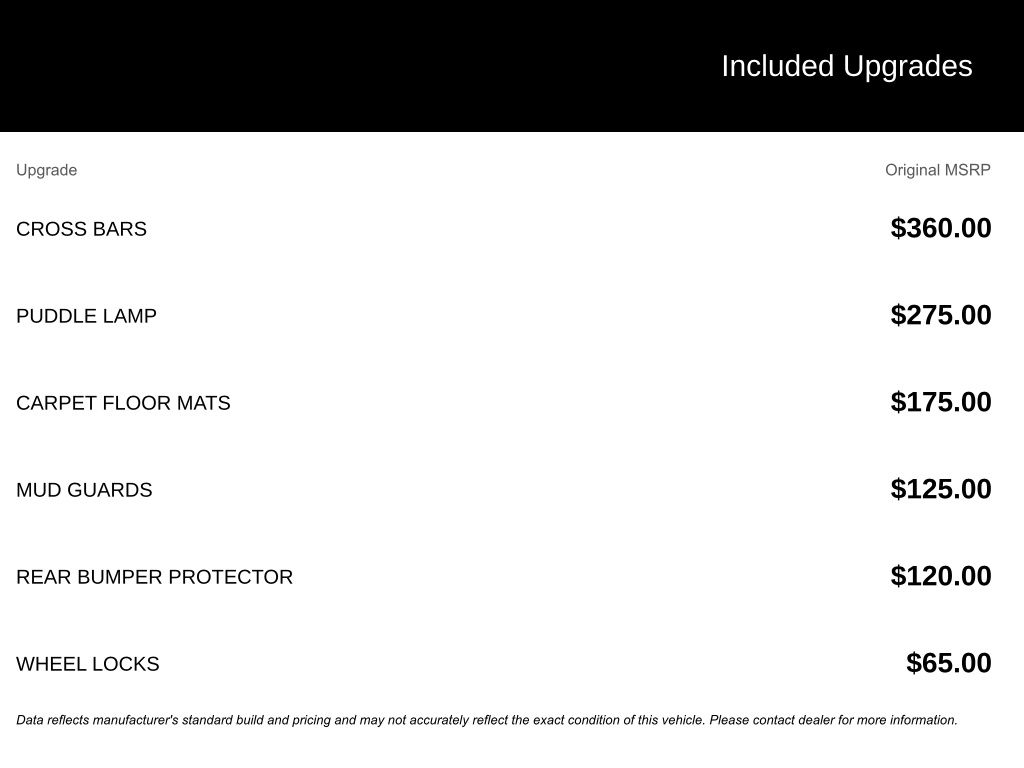This screenshot has height=768, width=1024.
Task: Click the "Original MSRP" column header
Action: tap(937, 170)
